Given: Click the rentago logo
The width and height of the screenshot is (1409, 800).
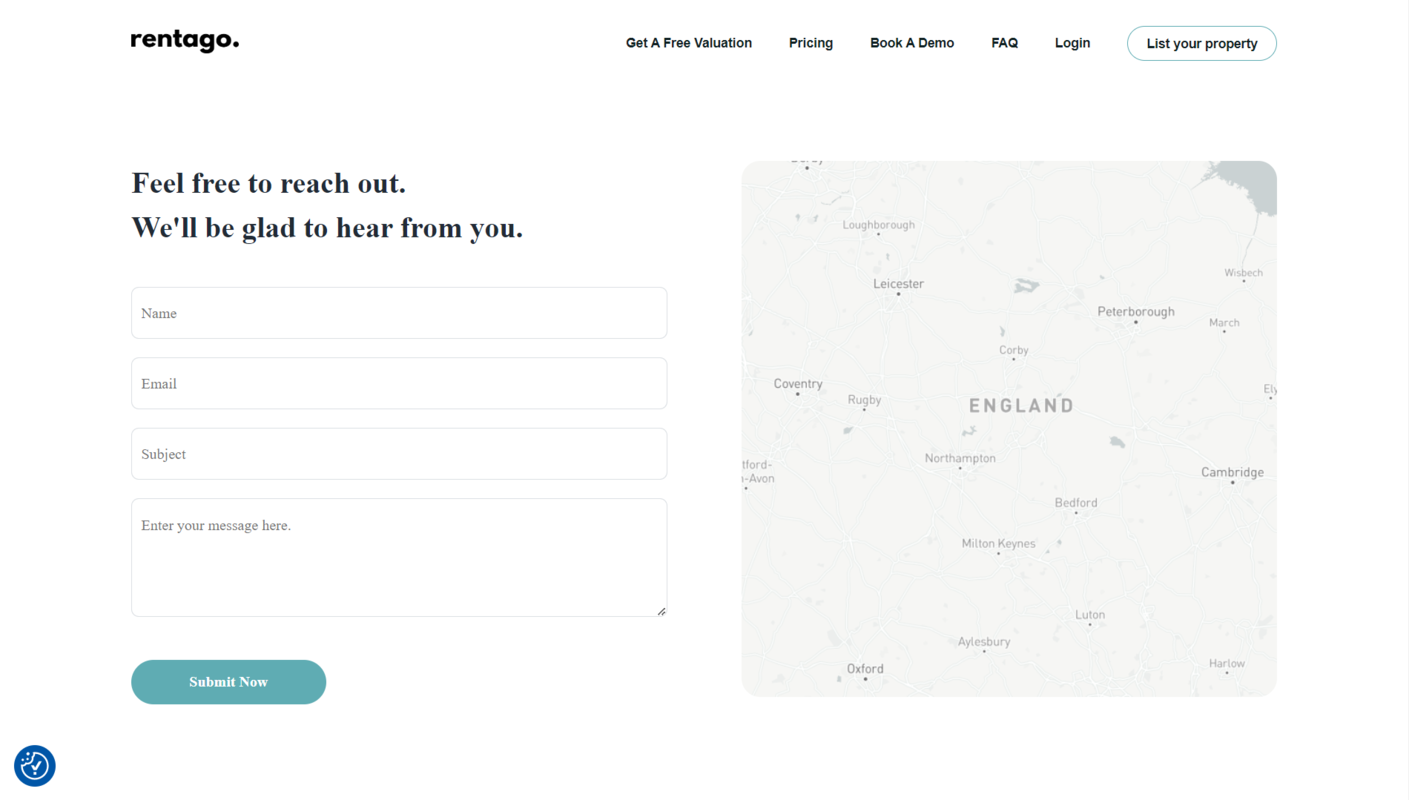Looking at the screenshot, I should point(185,41).
